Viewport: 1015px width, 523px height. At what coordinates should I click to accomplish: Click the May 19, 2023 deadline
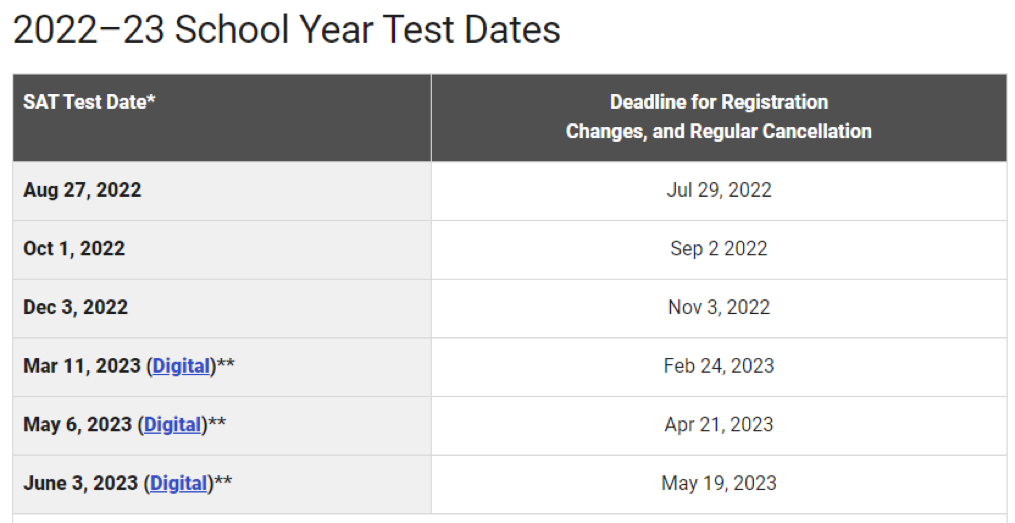(719, 484)
